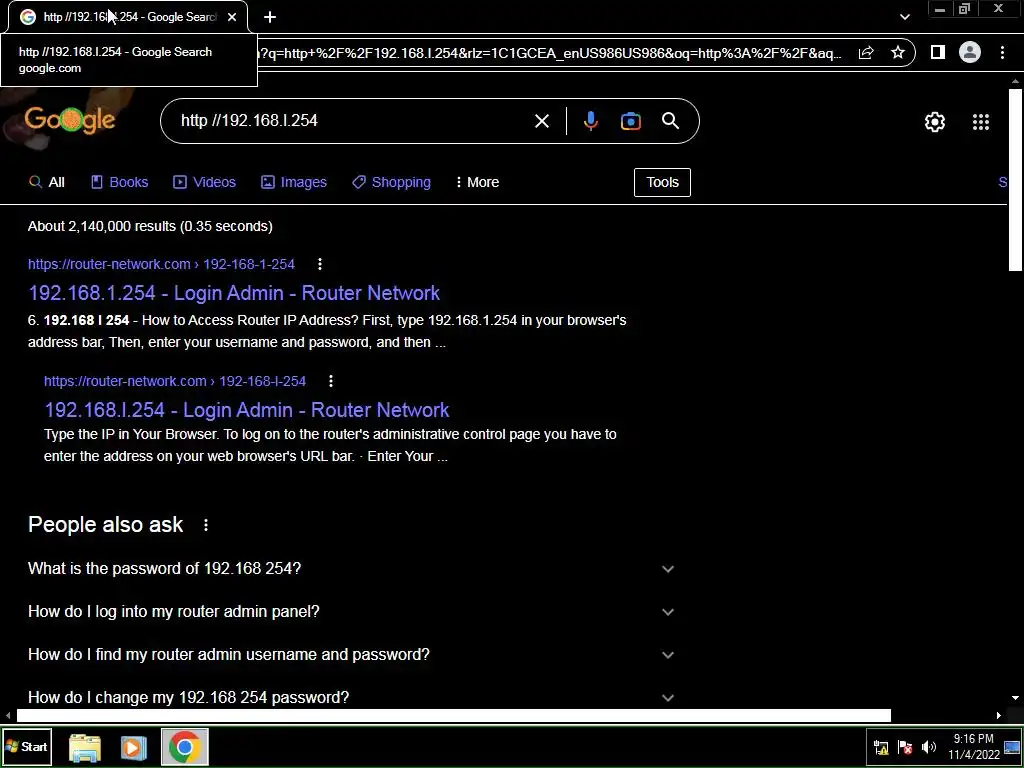Open File Explorer from the taskbar
Image resolution: width=1024 pixels, height=768 pixels.
(x=85, y=747)
